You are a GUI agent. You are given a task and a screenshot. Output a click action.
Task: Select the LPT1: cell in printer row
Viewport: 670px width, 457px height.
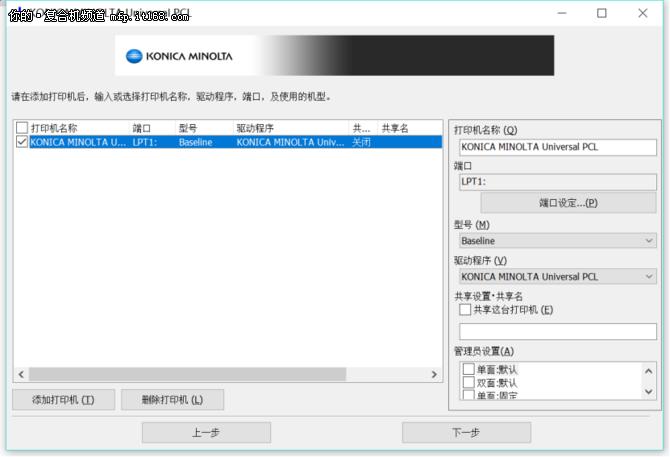click(x=144, y=142)
